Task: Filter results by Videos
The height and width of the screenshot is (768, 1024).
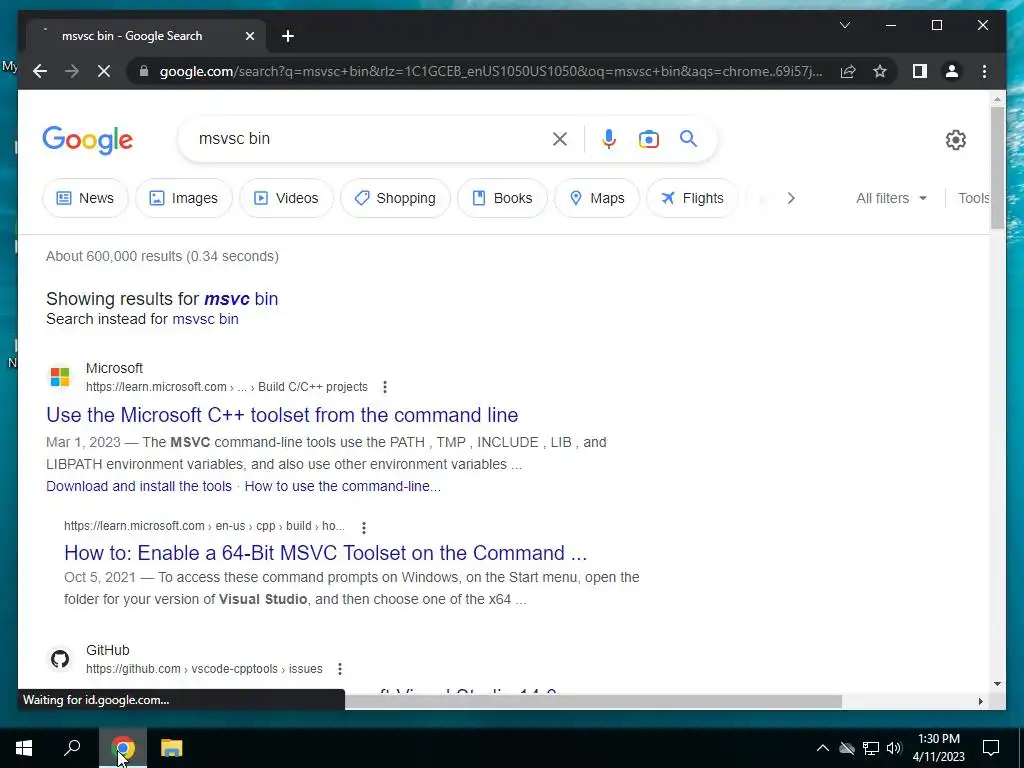Action: click(286, 198)
